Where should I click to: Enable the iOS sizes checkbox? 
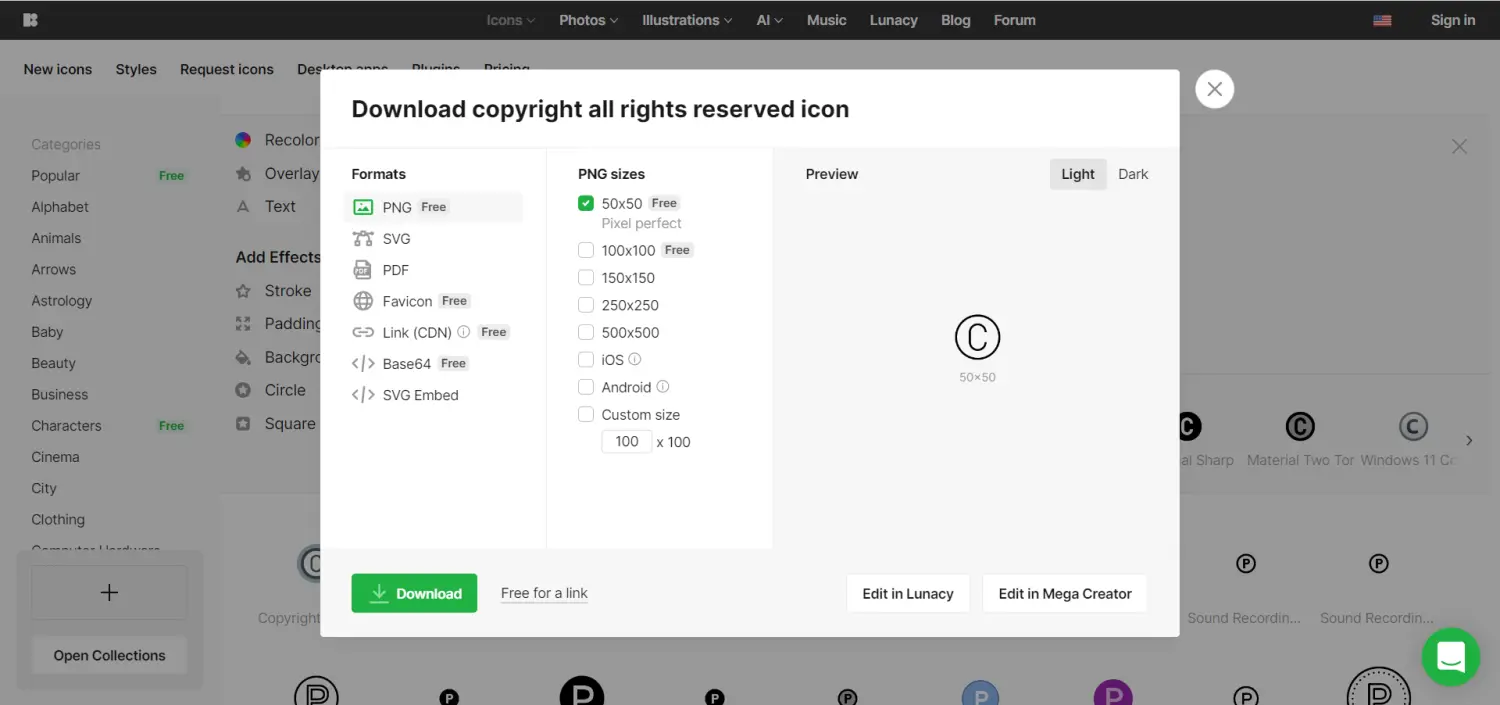click(586, 359)
